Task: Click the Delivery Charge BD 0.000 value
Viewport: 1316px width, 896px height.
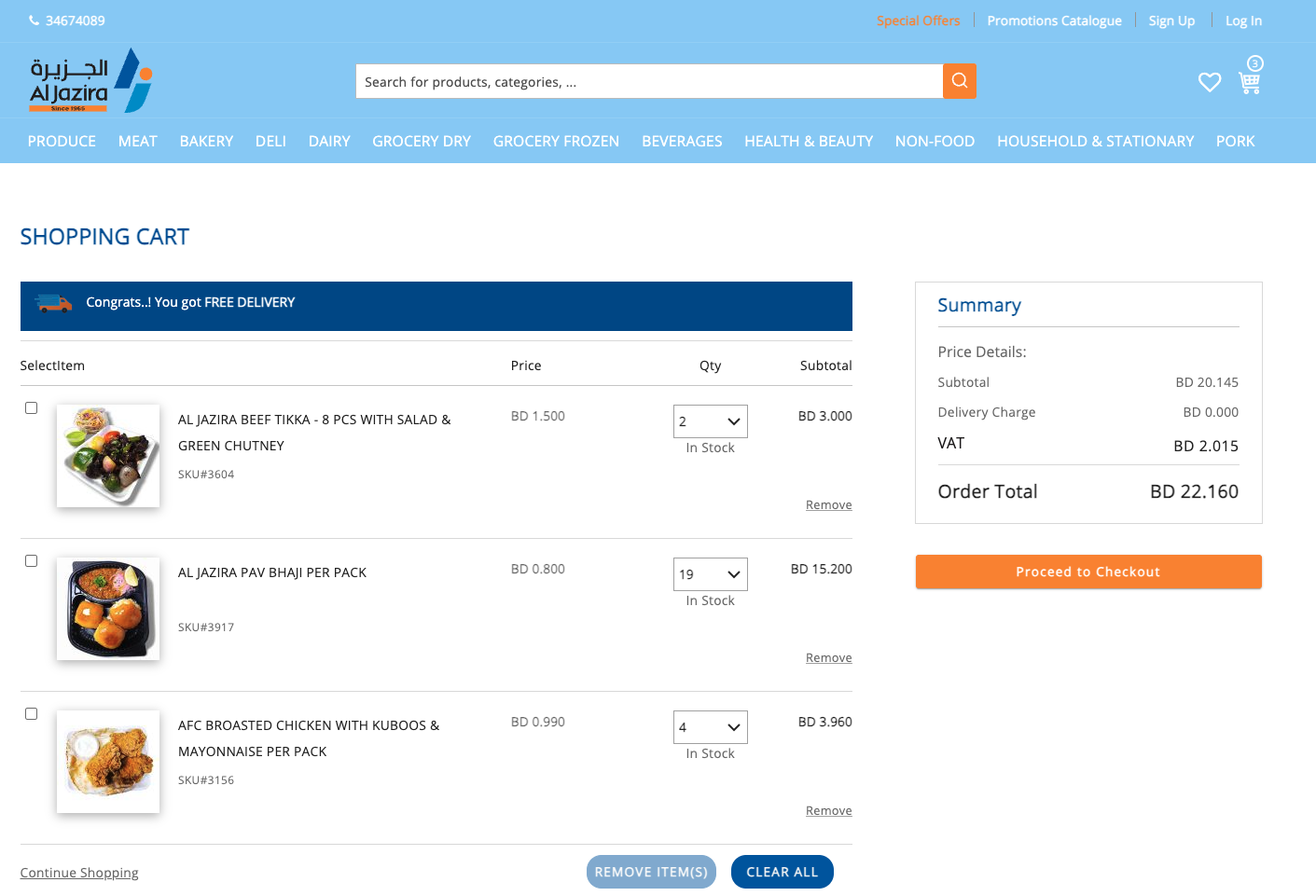Action: pos(1211,412)
